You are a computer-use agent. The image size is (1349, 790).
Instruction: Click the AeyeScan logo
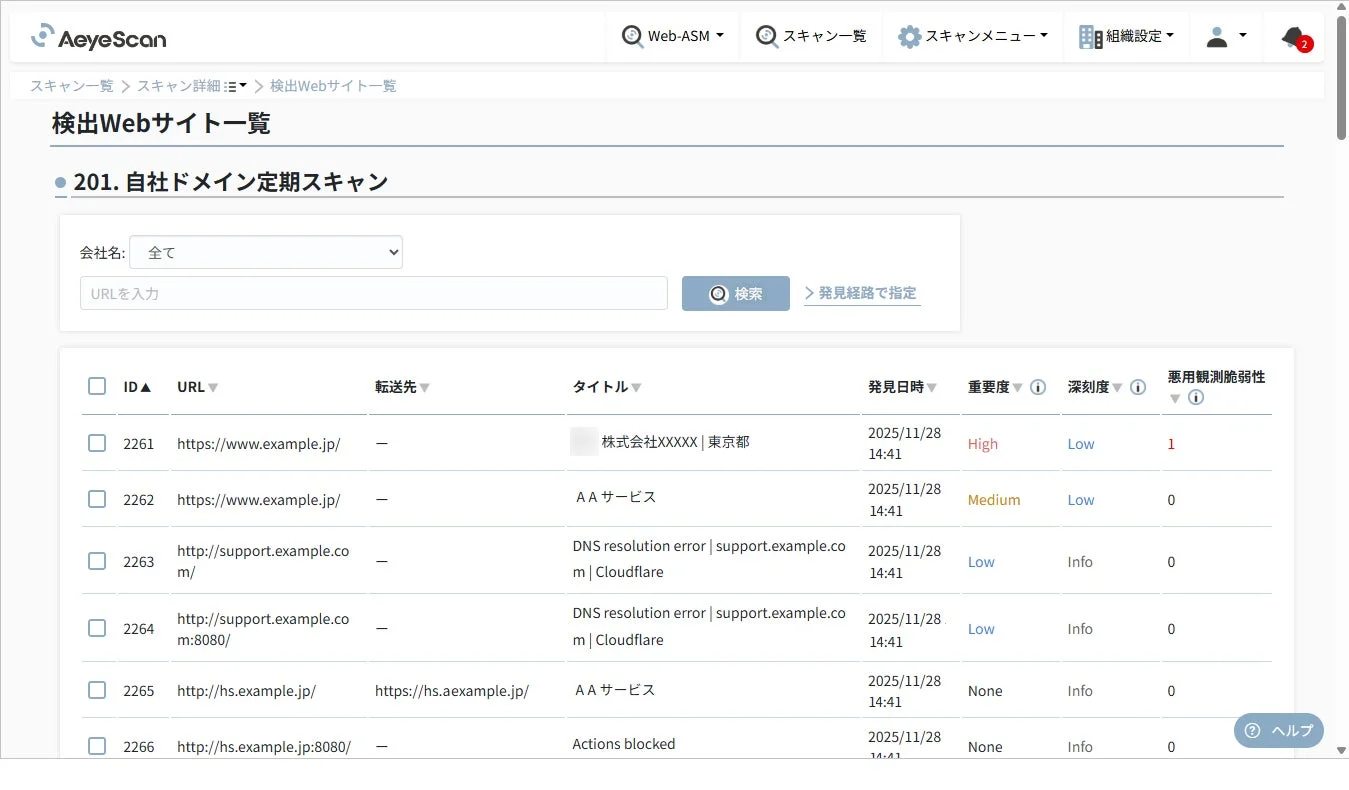tap(97, 38)
